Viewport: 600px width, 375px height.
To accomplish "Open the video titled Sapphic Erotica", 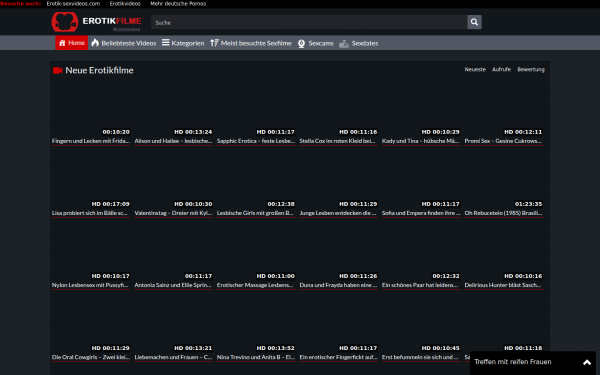I will tap(256, 141).
